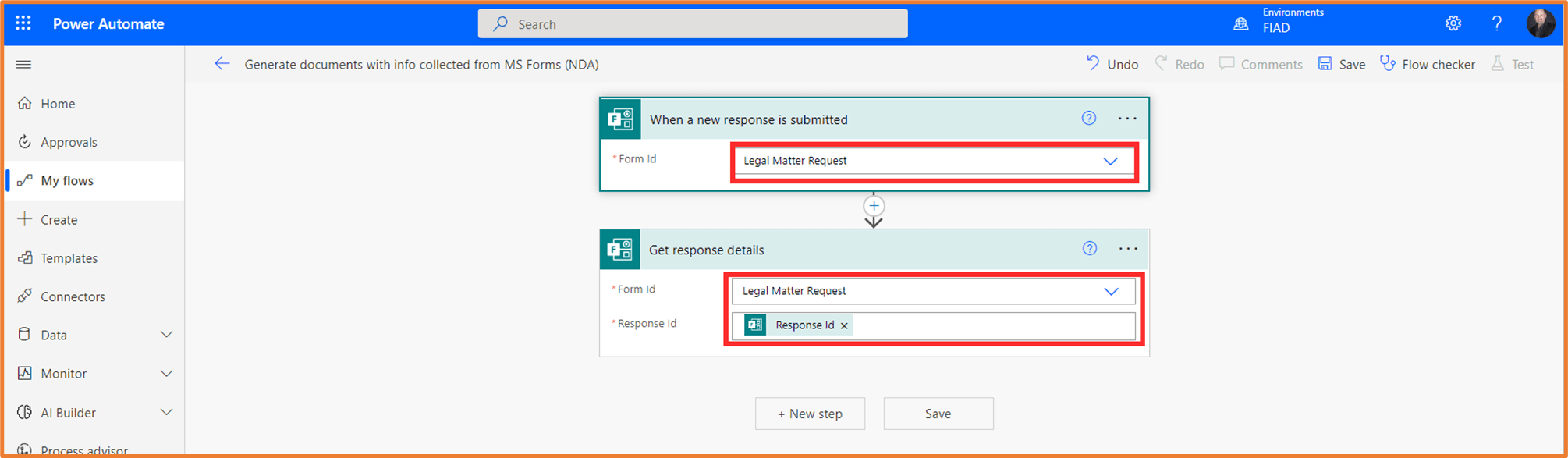
Task: Select the Response Id dynamic token
Action: point(797,325)
